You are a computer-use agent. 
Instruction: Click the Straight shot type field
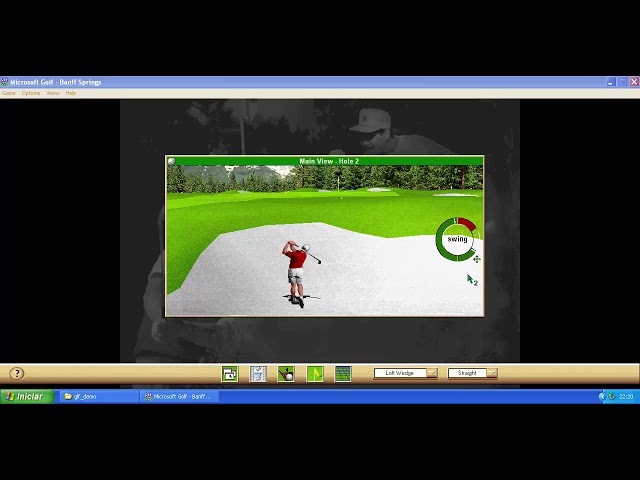coord(467,373)
